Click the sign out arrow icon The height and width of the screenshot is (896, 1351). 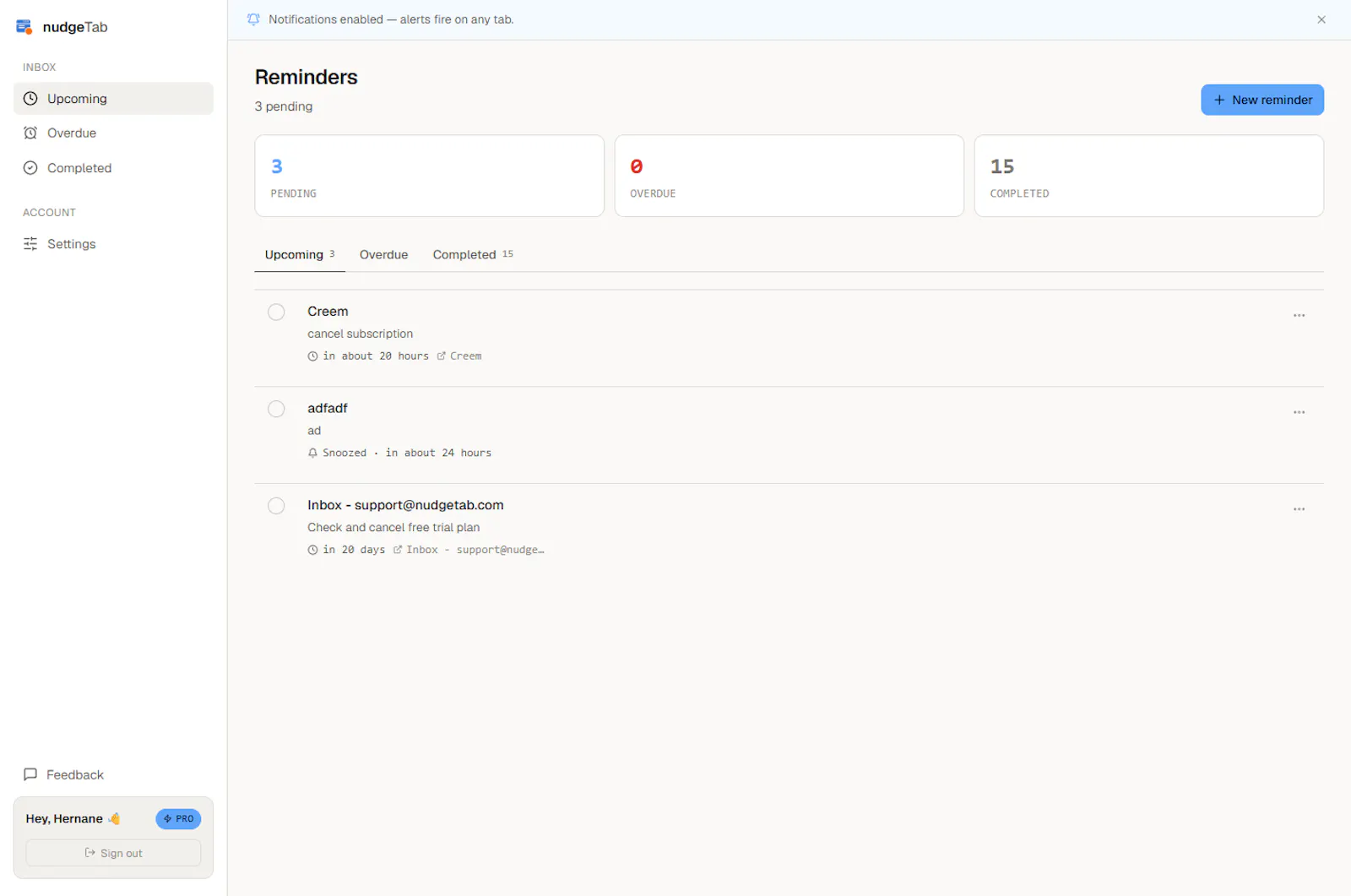[x=90, y=853]
